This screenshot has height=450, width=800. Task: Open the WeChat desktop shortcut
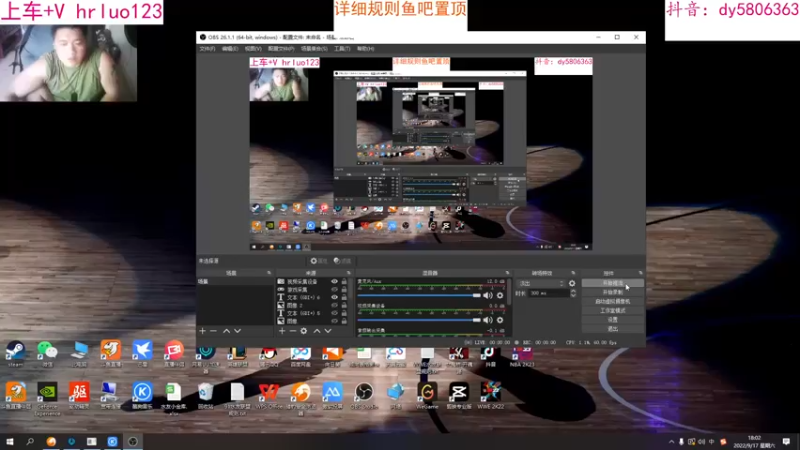(47, 354)
